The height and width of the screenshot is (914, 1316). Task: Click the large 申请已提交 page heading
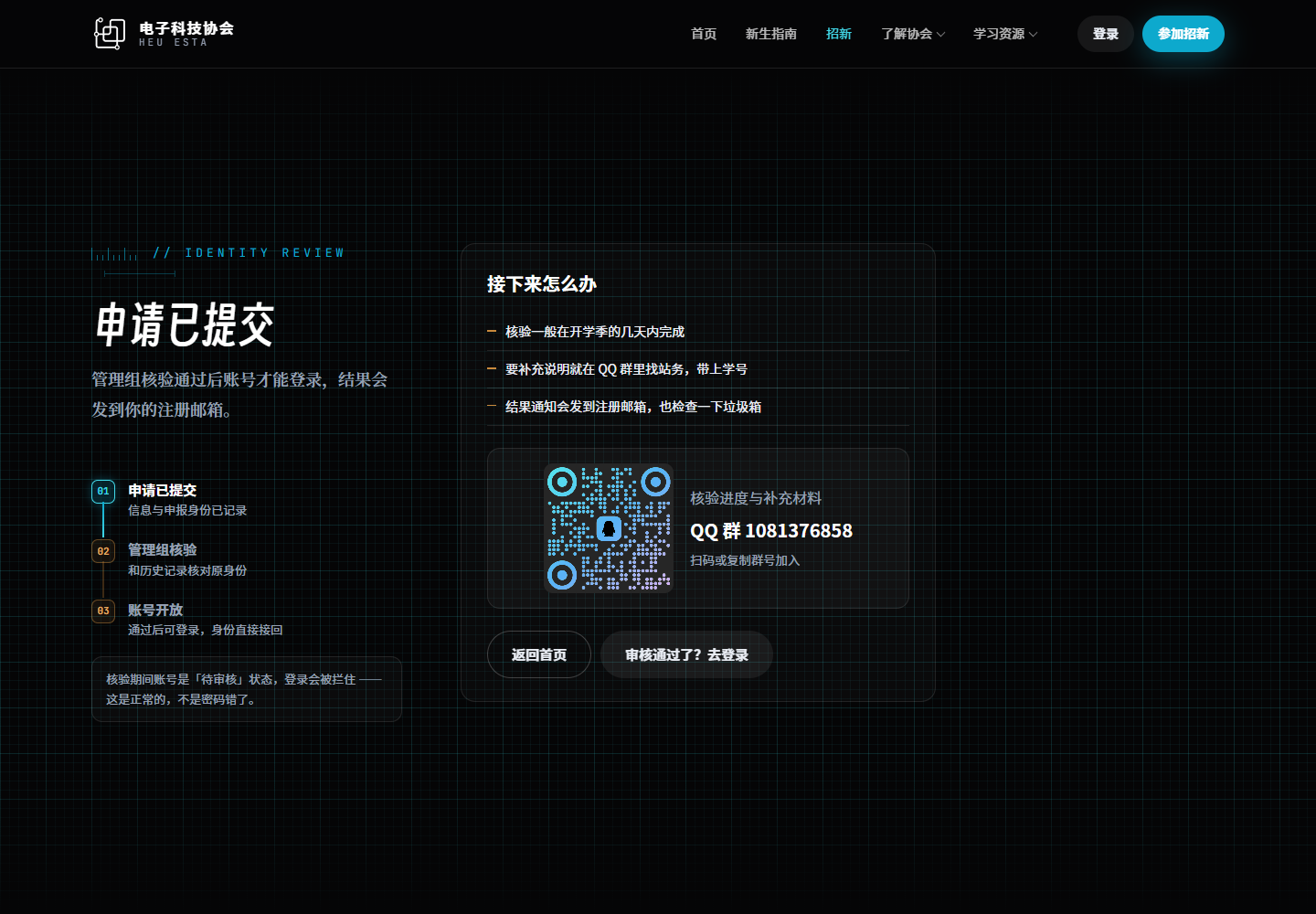(185, 324)
